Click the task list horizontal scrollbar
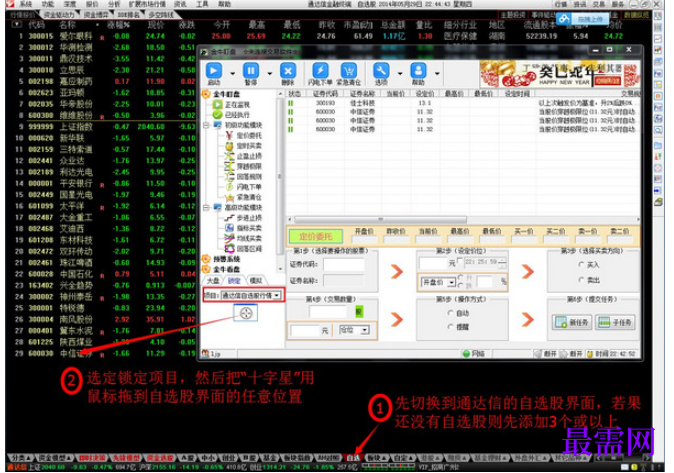Screen dimensions: 674x473 464,219
